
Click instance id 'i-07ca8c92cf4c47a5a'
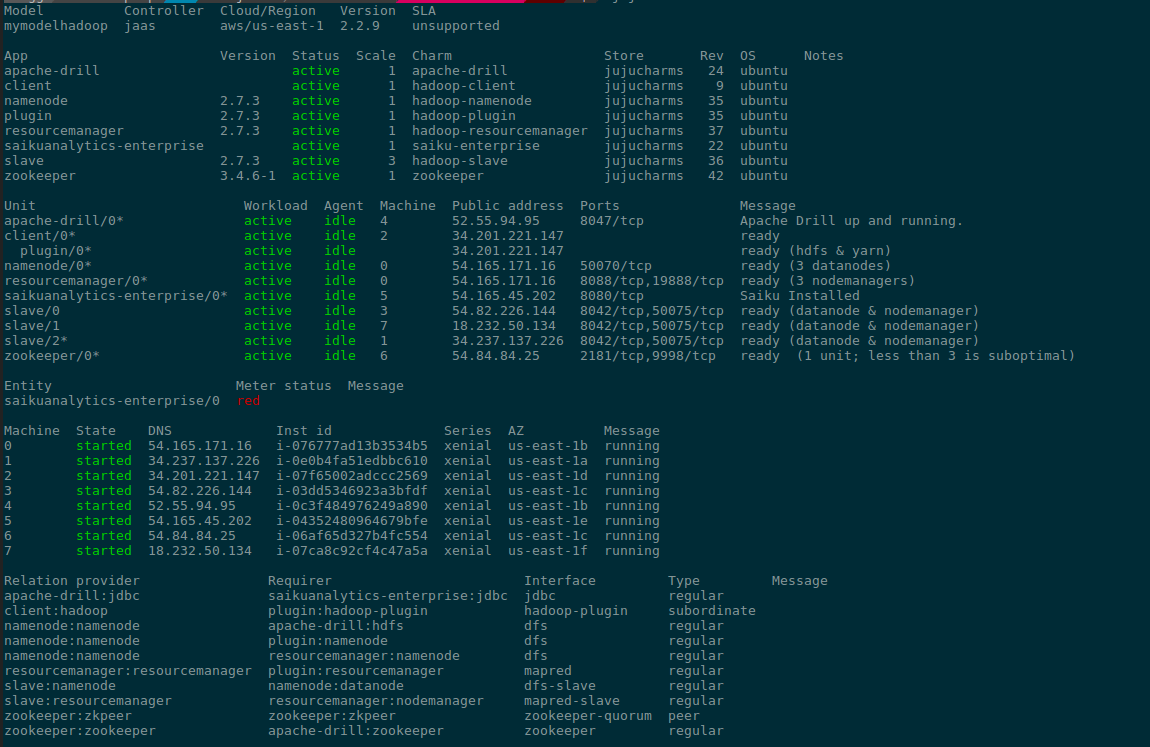(x=352, y=551)
